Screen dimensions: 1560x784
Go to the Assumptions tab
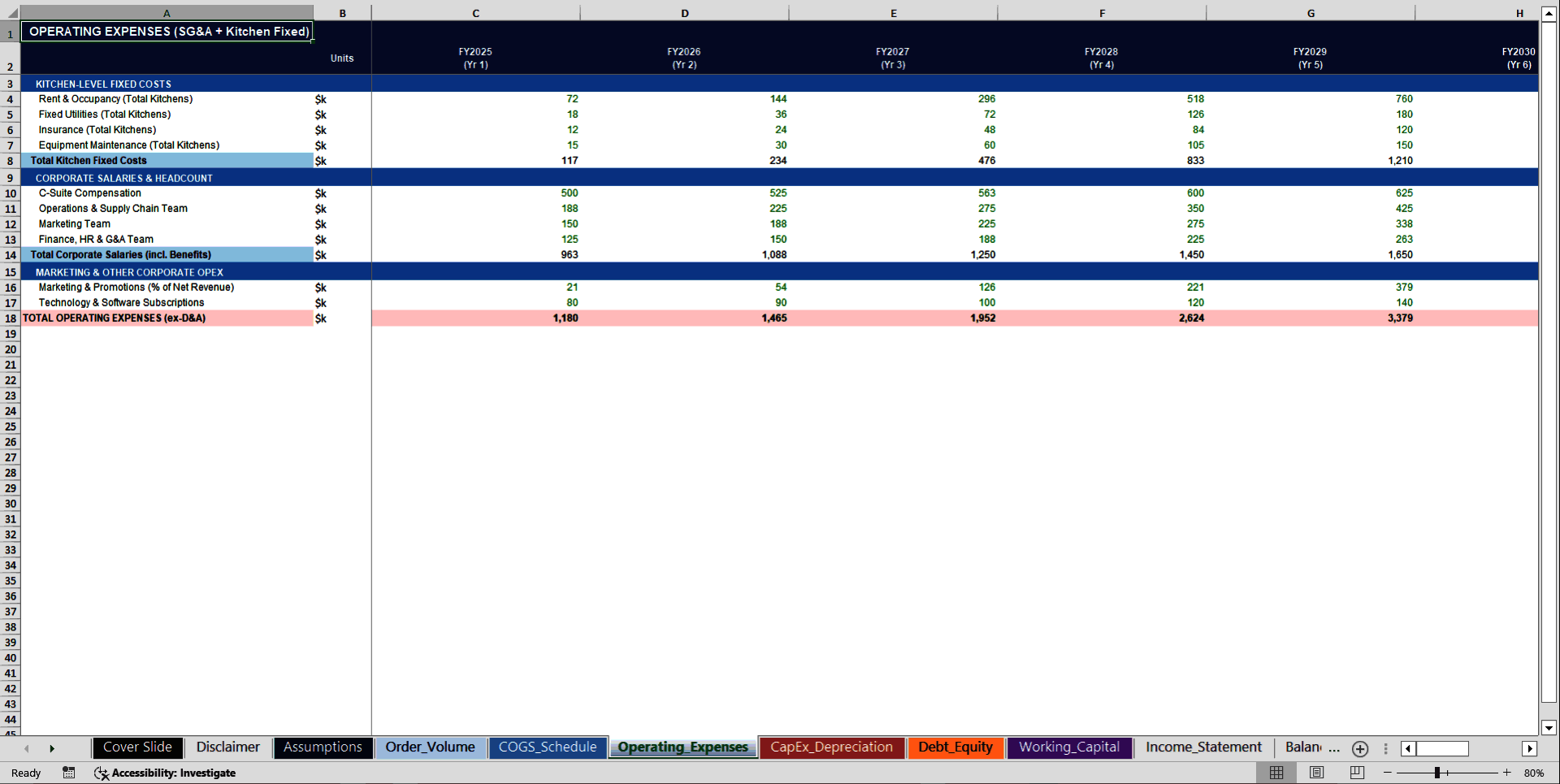pos(323,747)
